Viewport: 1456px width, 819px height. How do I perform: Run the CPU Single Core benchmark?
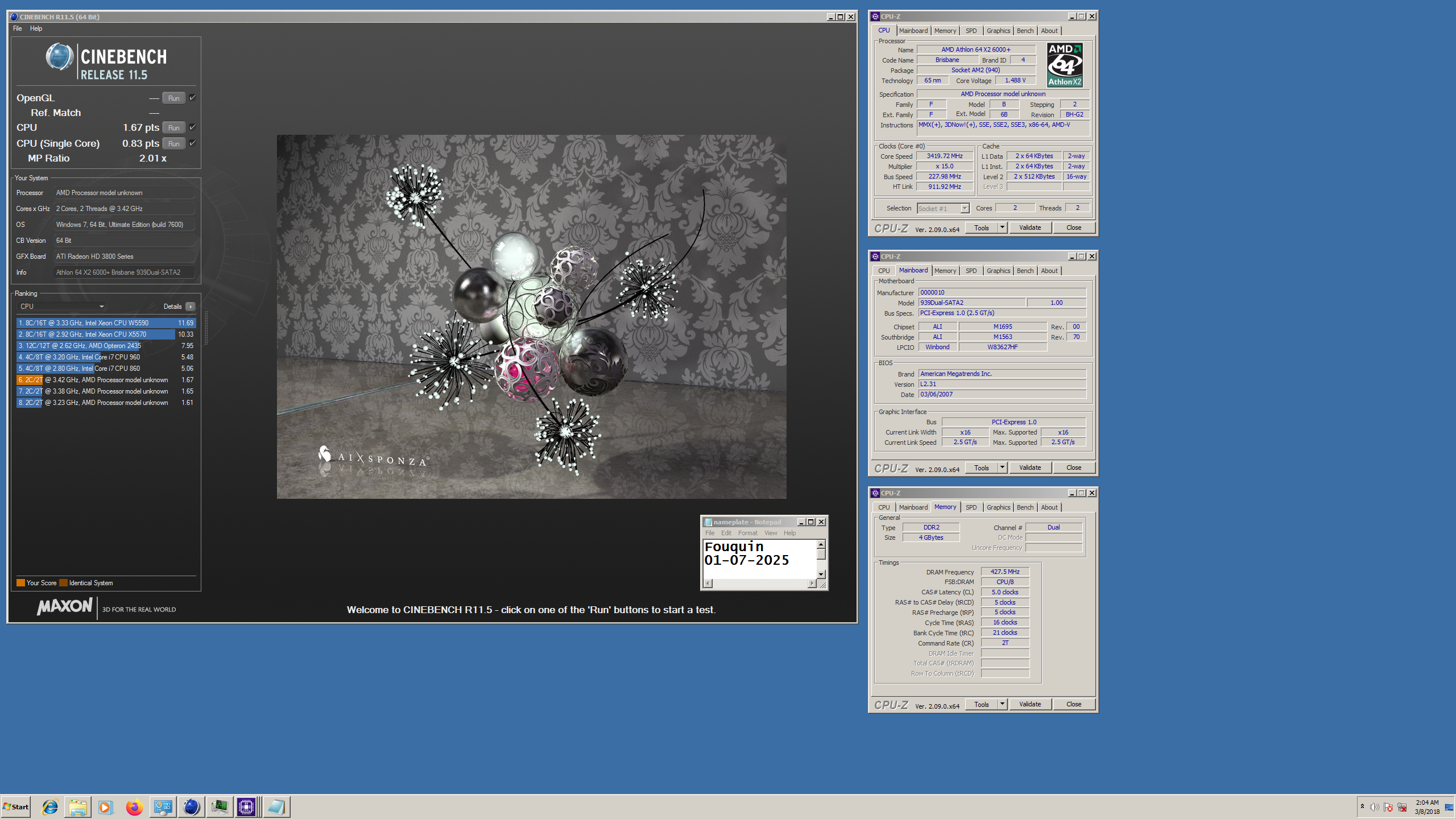(x=173, y=143)
